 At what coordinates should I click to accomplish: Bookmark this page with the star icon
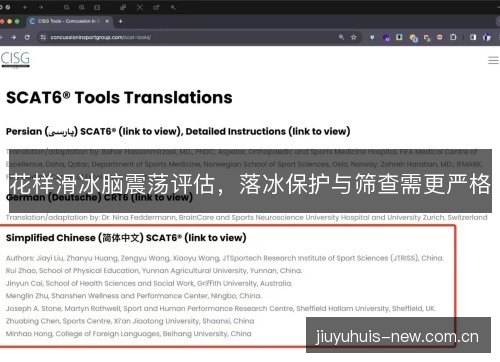click(353, 37)
